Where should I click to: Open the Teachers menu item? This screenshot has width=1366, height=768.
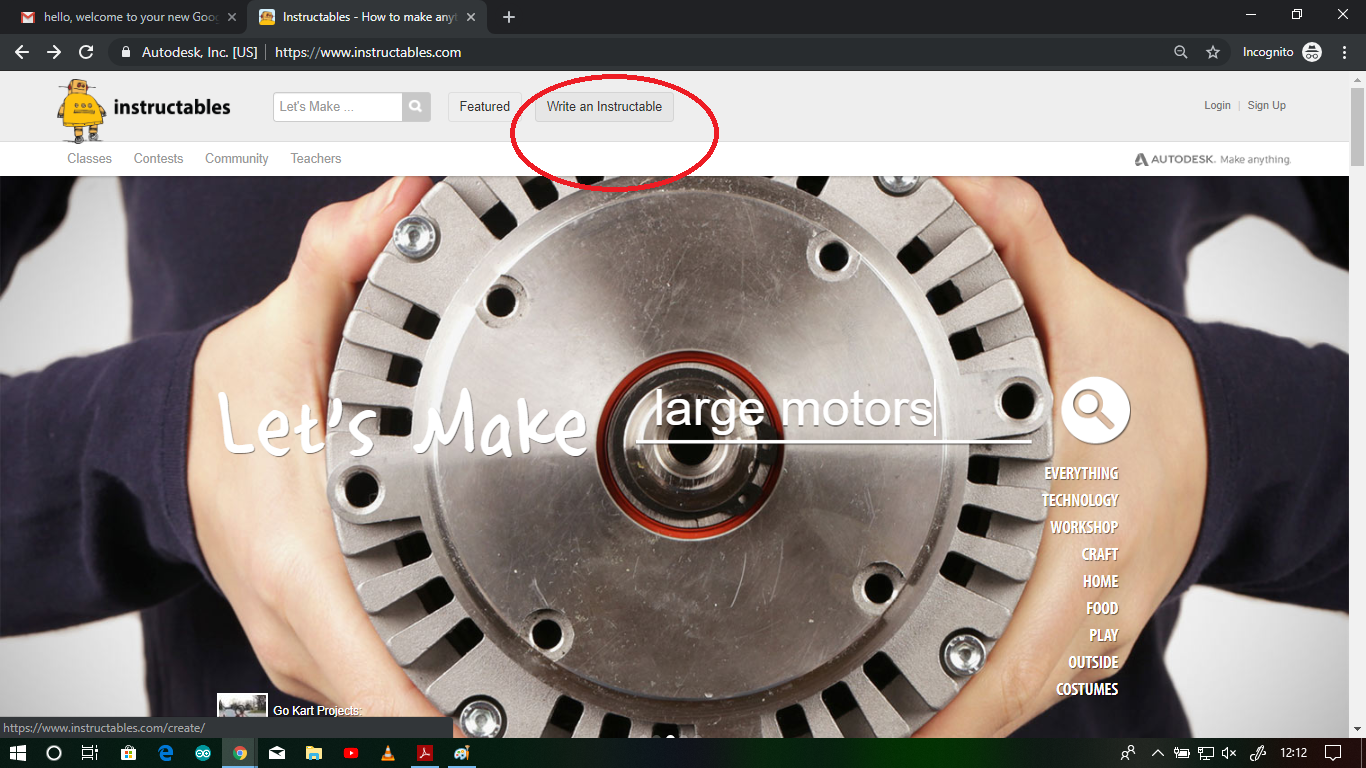[x=316, y=158]
